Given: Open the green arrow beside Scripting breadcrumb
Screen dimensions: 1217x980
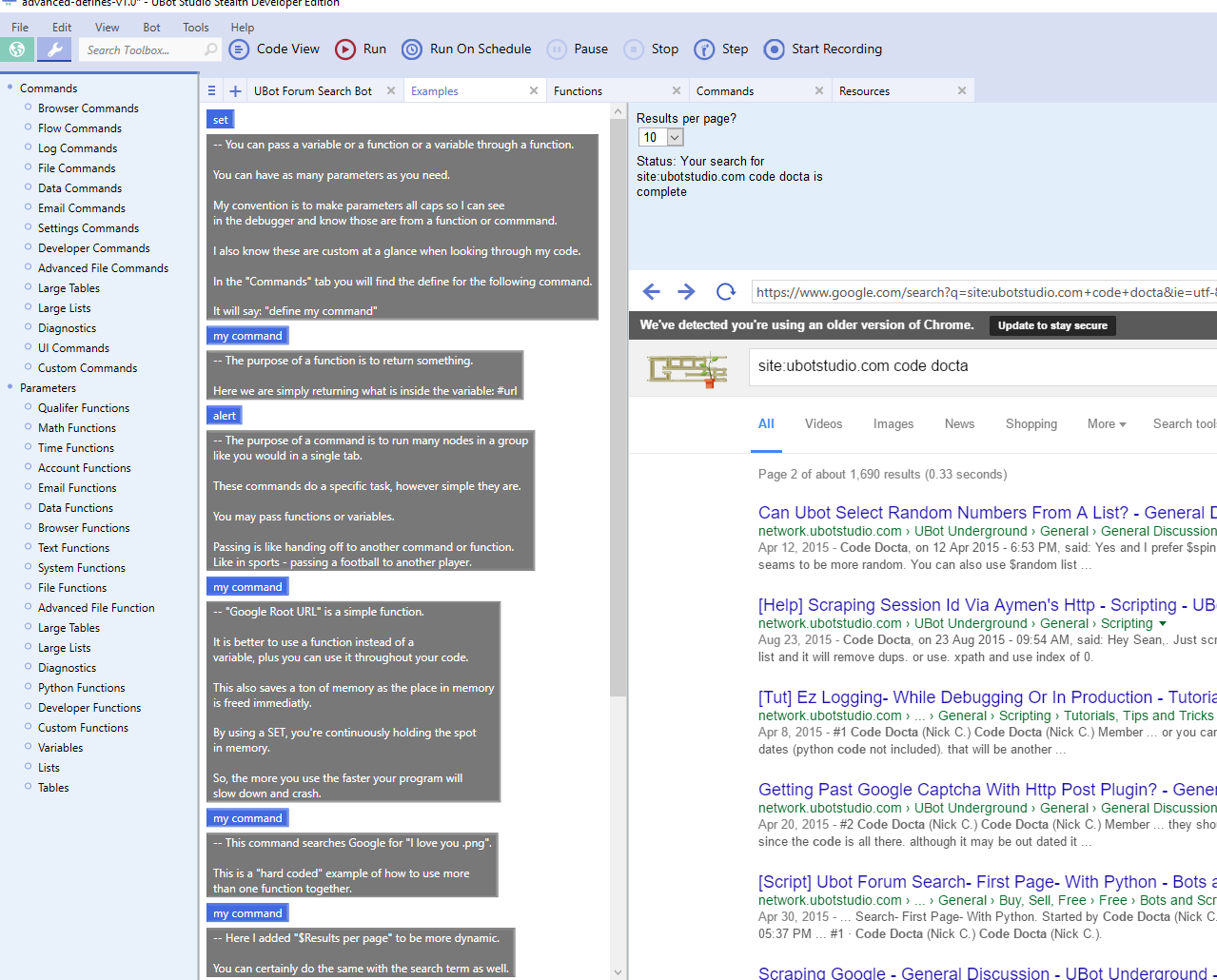Looking at the screenshot, I should coord(1163,624).
